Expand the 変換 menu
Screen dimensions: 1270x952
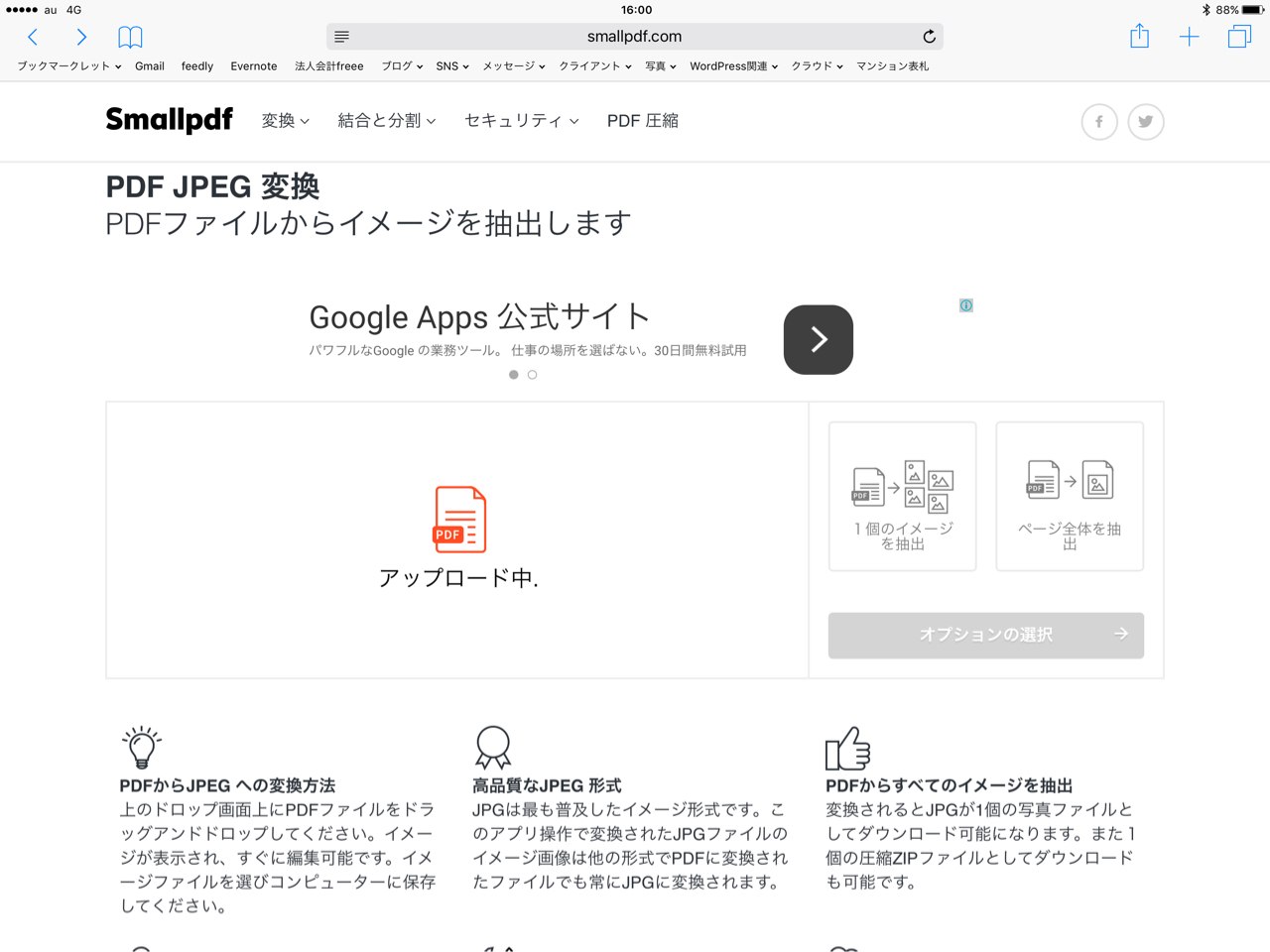(x=286, y=121)
